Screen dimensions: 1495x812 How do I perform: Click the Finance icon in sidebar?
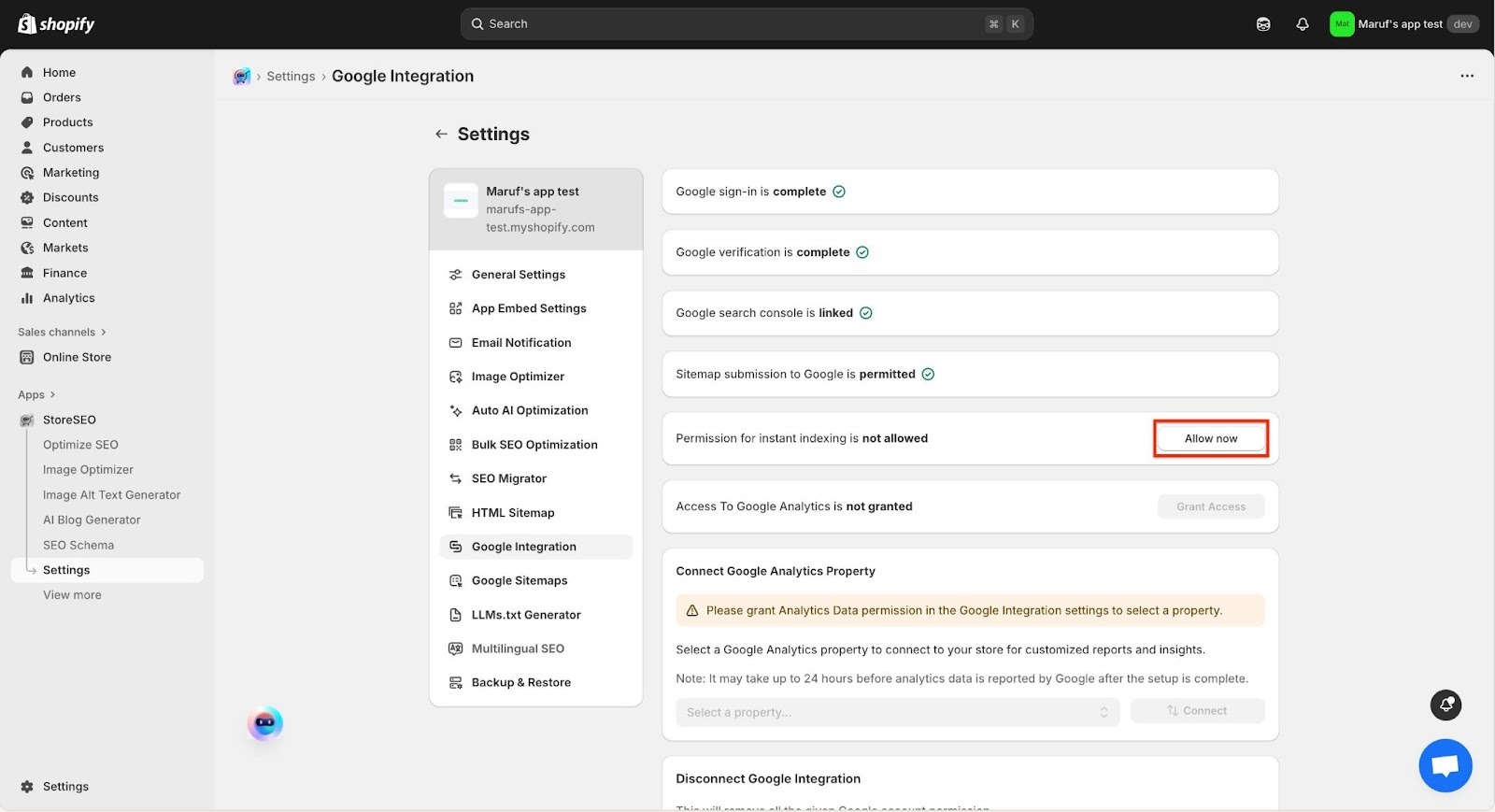coord(27,273)
